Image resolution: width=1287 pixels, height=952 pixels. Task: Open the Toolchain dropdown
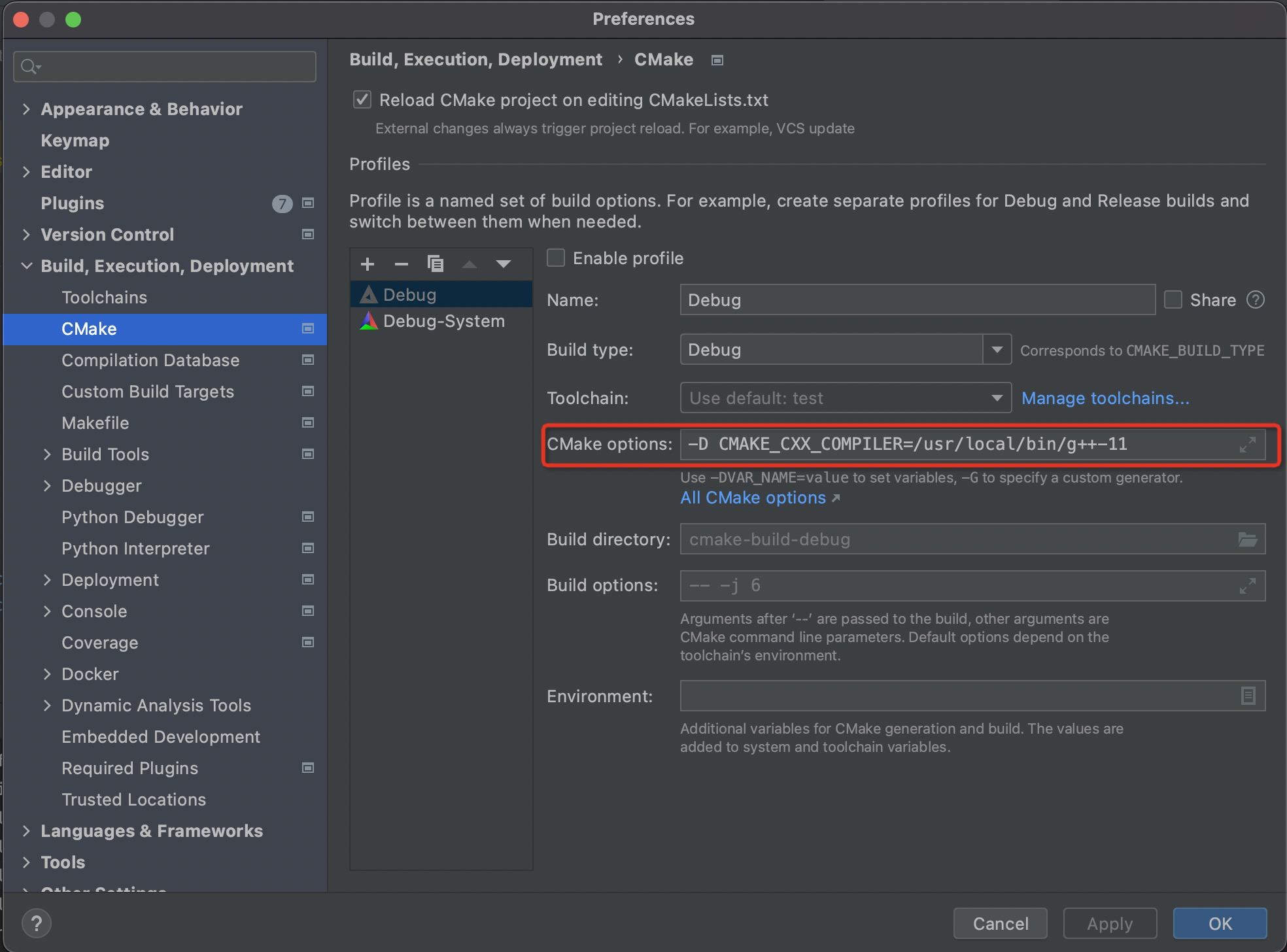(997, 398)
